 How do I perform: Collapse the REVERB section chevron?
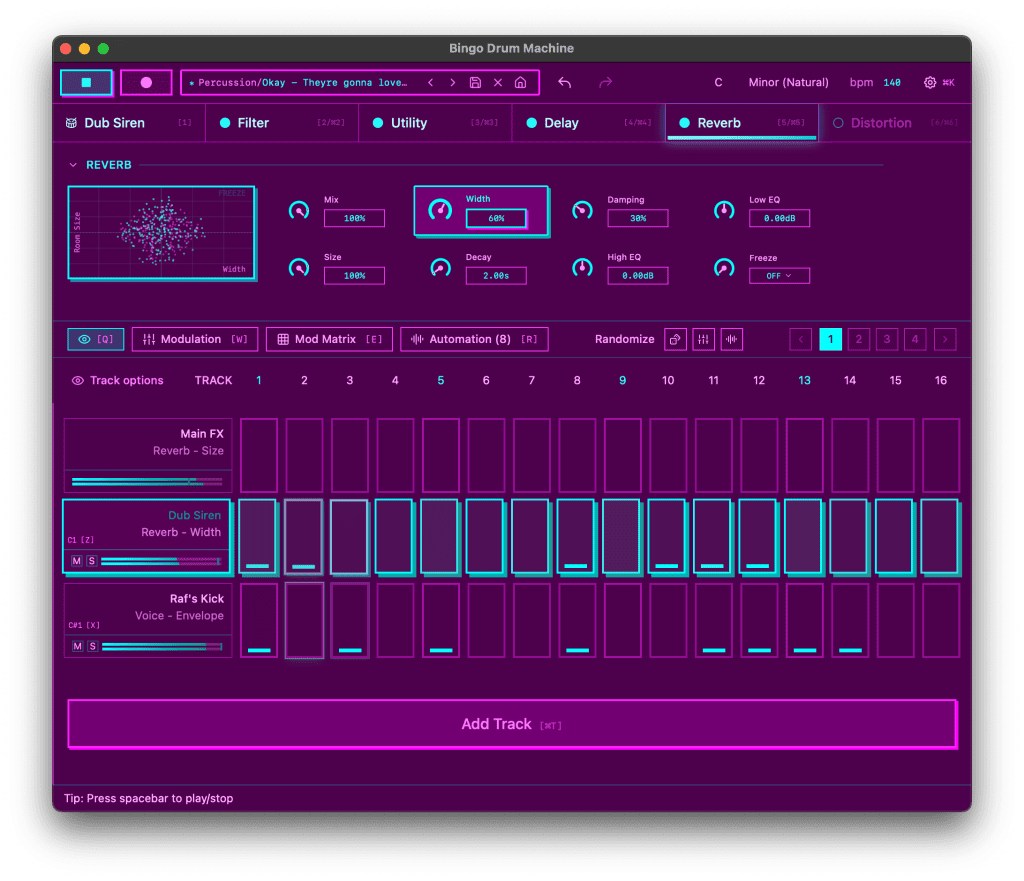pyautogui.click(x=72, y=164)
